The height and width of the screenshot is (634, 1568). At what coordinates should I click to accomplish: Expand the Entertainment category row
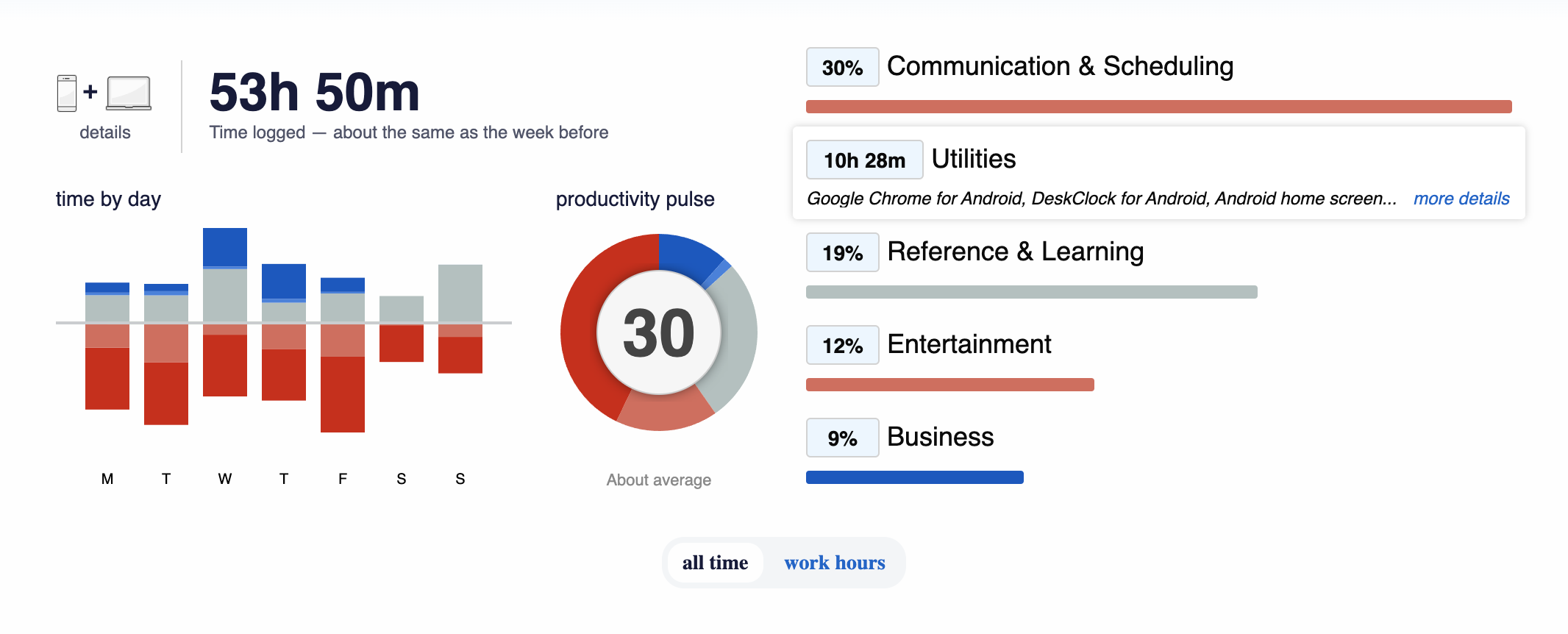pos(969,345)
